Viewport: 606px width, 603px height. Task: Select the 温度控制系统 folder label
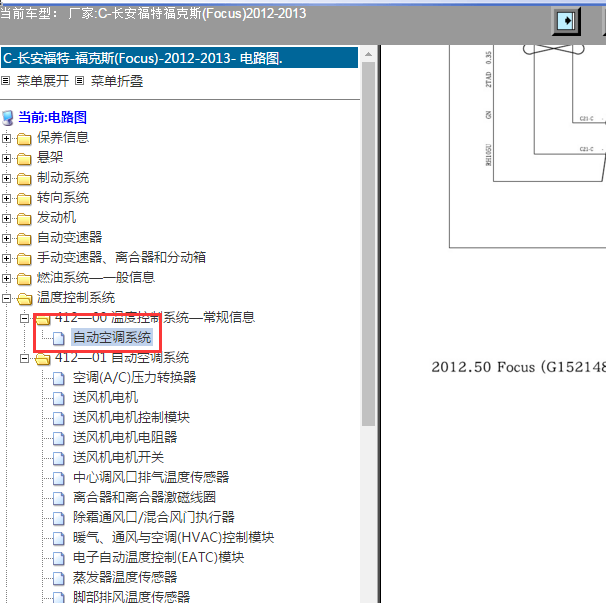point(76,298)
